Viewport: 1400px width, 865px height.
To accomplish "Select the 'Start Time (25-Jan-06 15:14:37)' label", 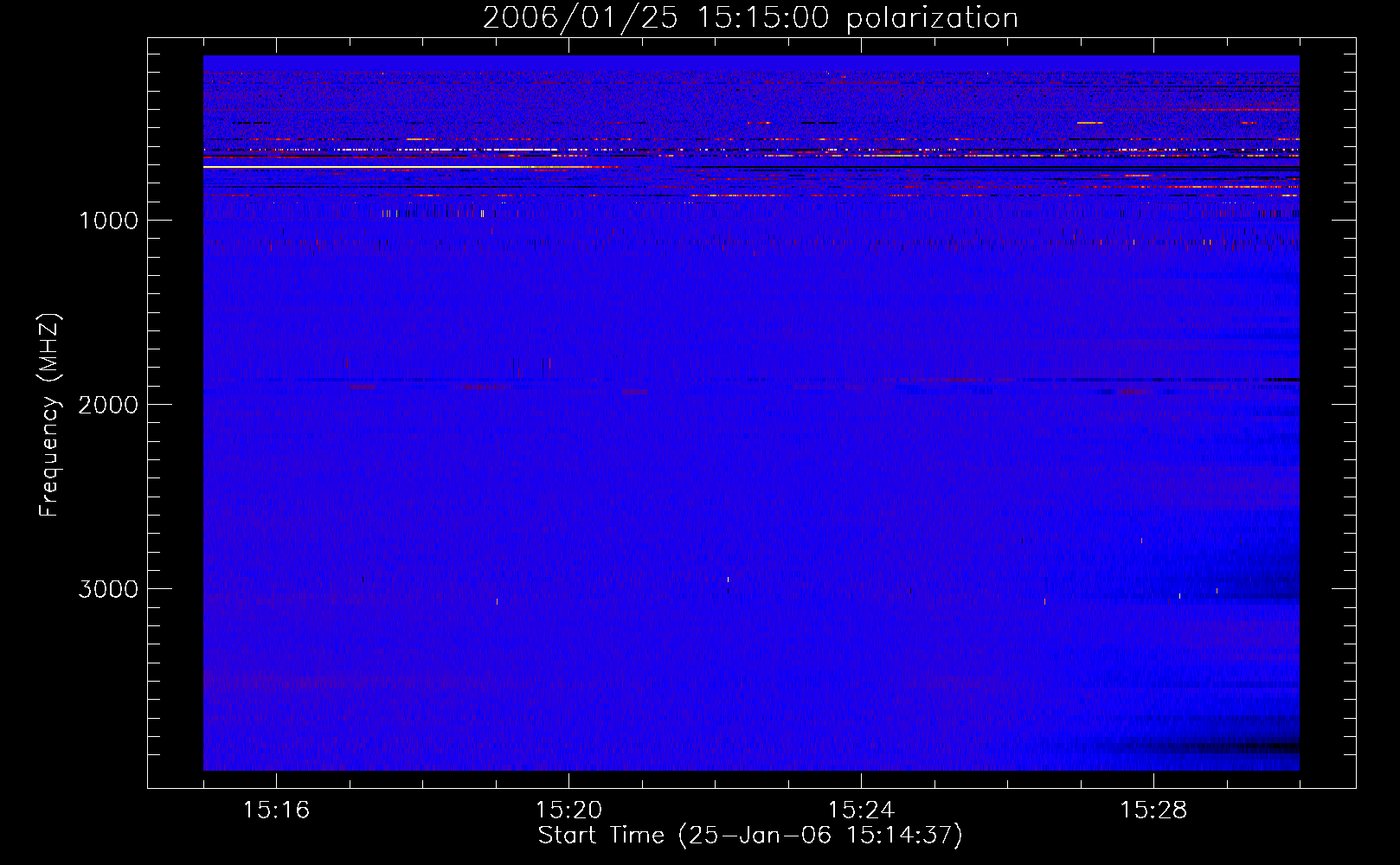I will pos(750,836).
